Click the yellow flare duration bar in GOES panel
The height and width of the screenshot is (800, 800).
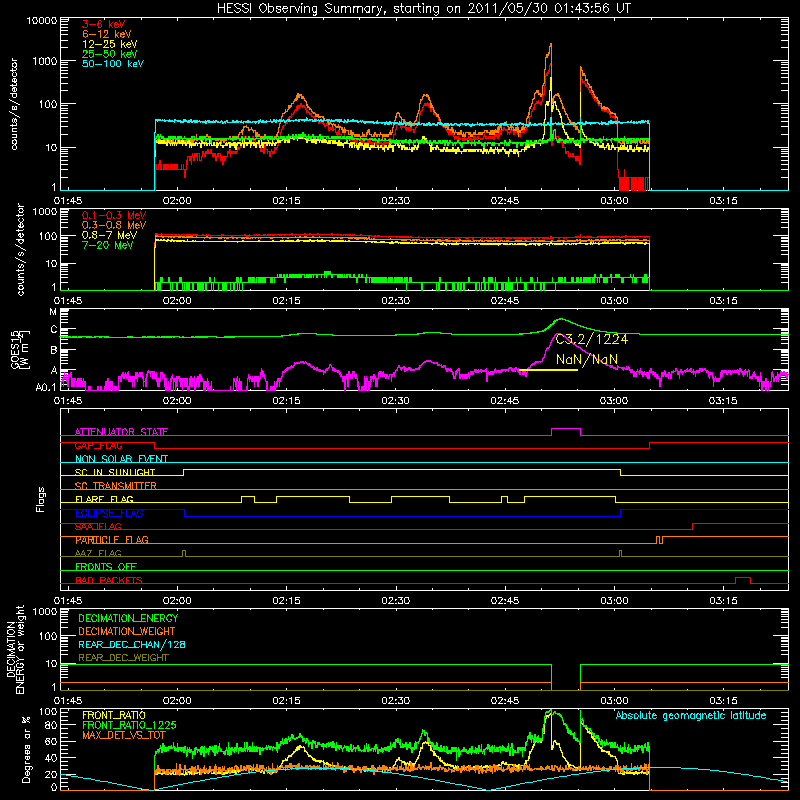point(548,370)
